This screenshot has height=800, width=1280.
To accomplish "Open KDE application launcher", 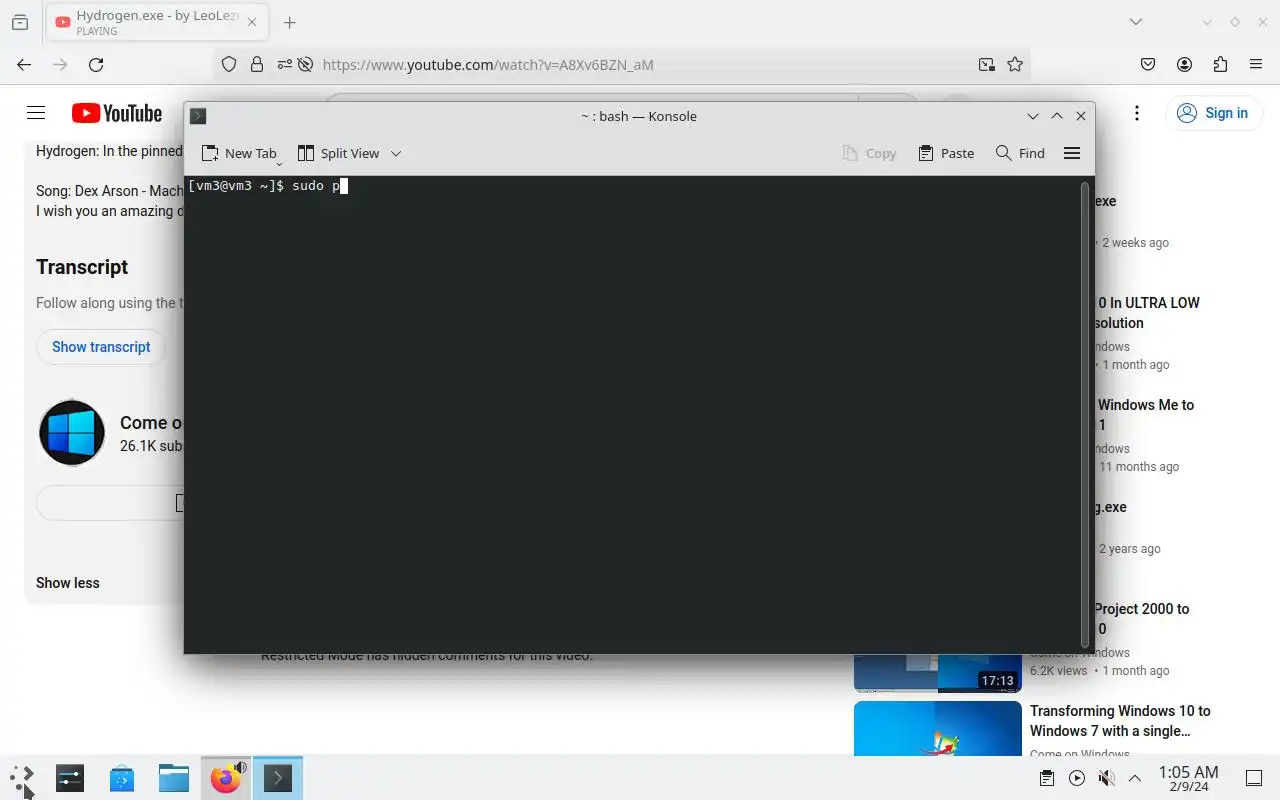I will tap(22, 778).
